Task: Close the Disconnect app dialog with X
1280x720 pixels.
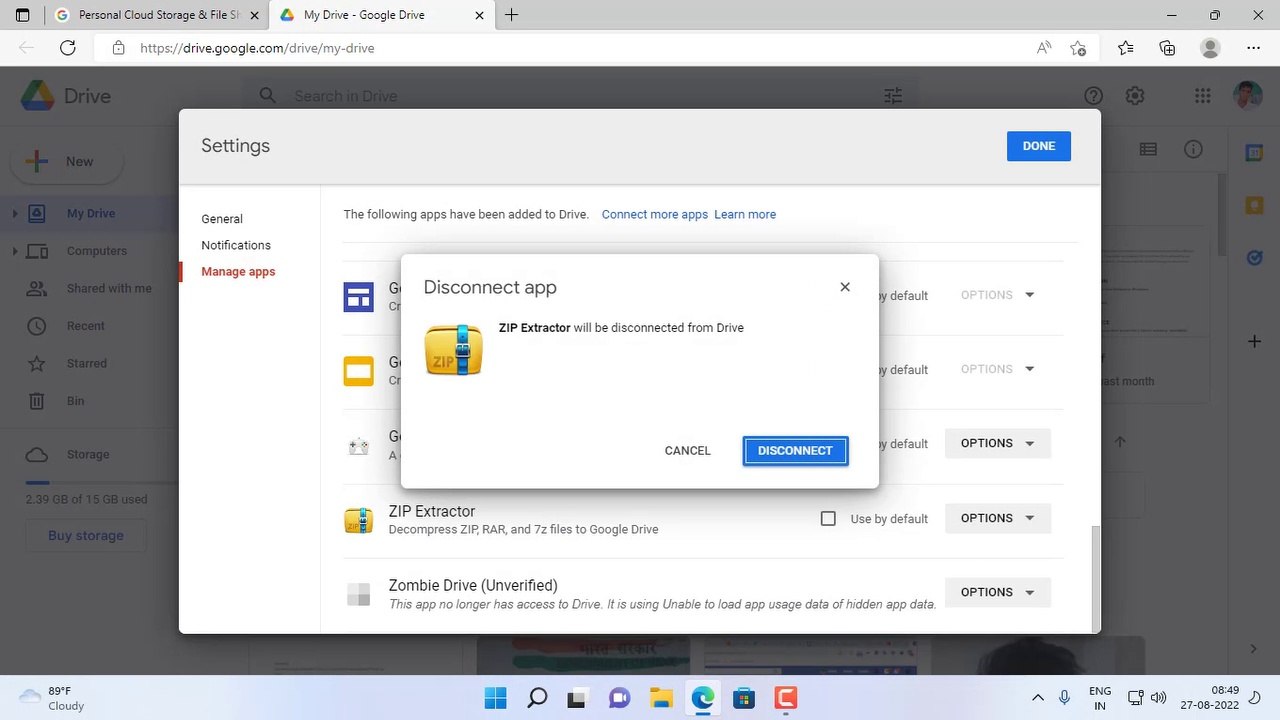Action: [845, 287]
